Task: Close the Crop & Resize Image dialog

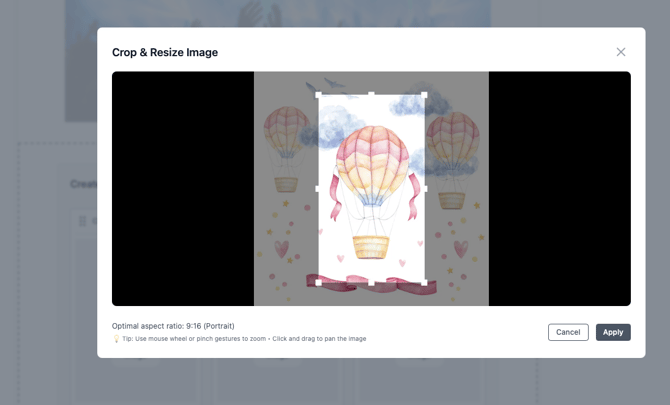Action: click(x=621, y=52)
